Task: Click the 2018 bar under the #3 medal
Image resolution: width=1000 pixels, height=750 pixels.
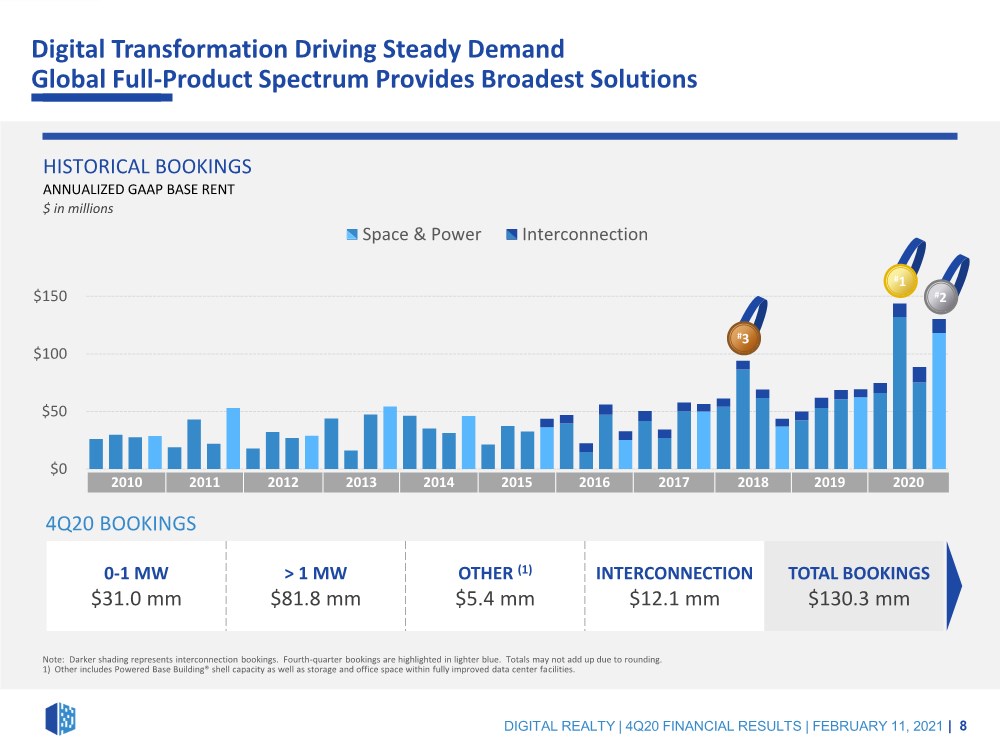Action: pos(743,415)
